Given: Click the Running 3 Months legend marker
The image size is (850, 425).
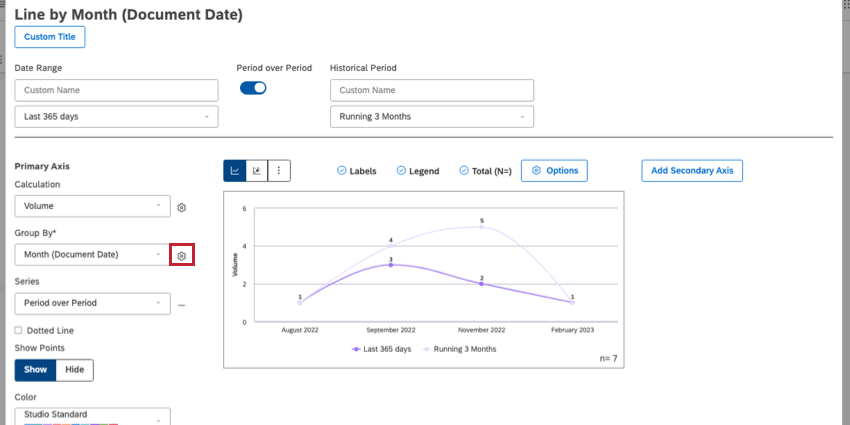Looking at the screenshot, I should pos(429,349).
